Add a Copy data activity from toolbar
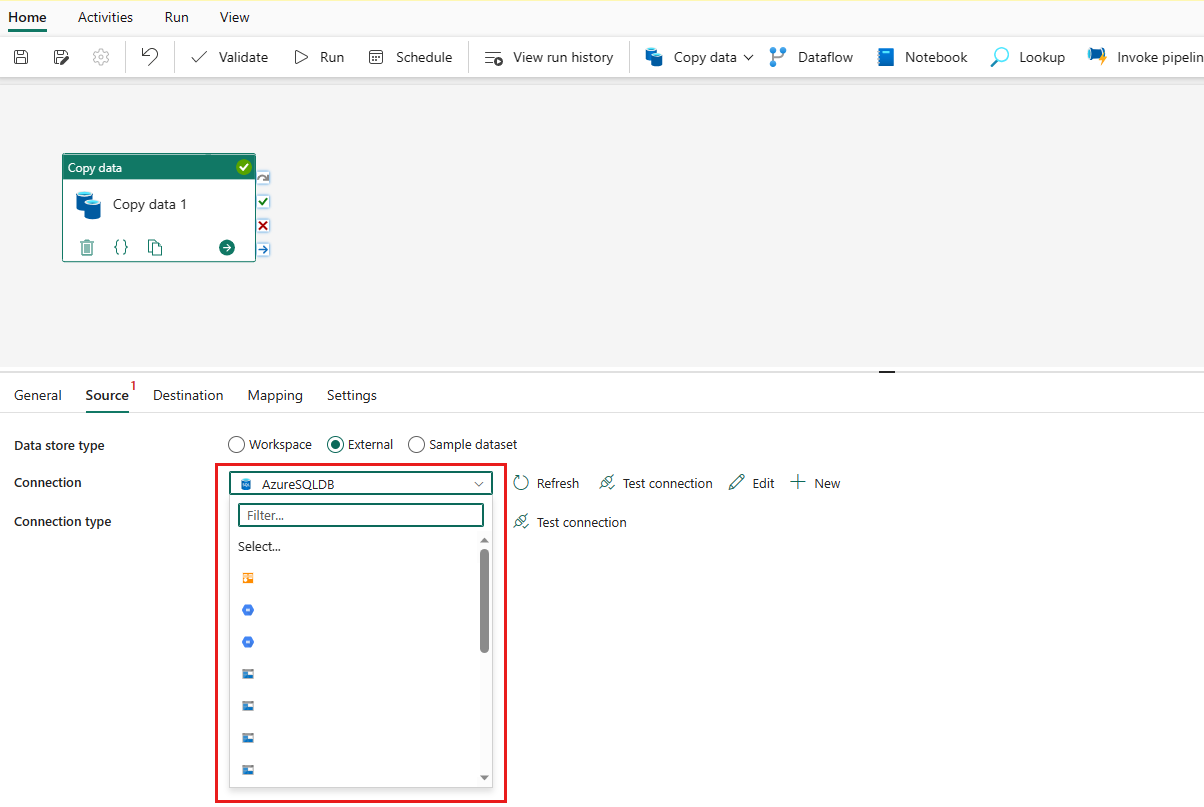The width and height of the screenshot is (1204, 807). [x=691, y=57]
